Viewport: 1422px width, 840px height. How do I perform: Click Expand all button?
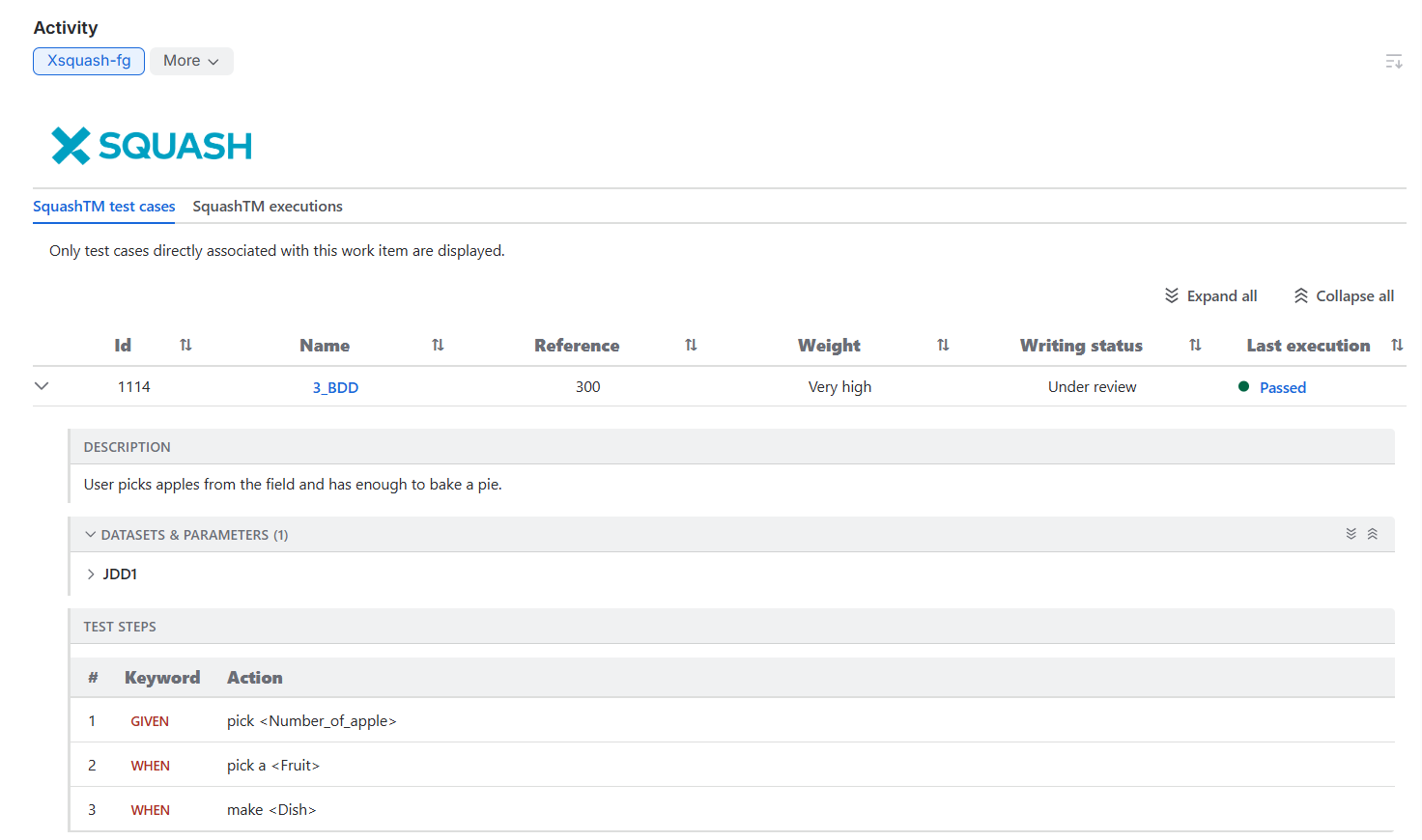coord(1210,295)
